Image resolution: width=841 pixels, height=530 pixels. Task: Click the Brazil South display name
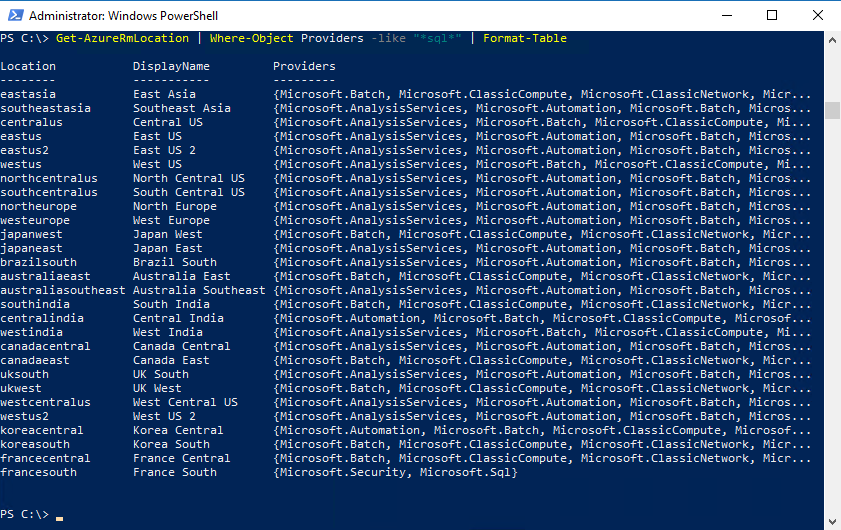[x=175, y=262]
